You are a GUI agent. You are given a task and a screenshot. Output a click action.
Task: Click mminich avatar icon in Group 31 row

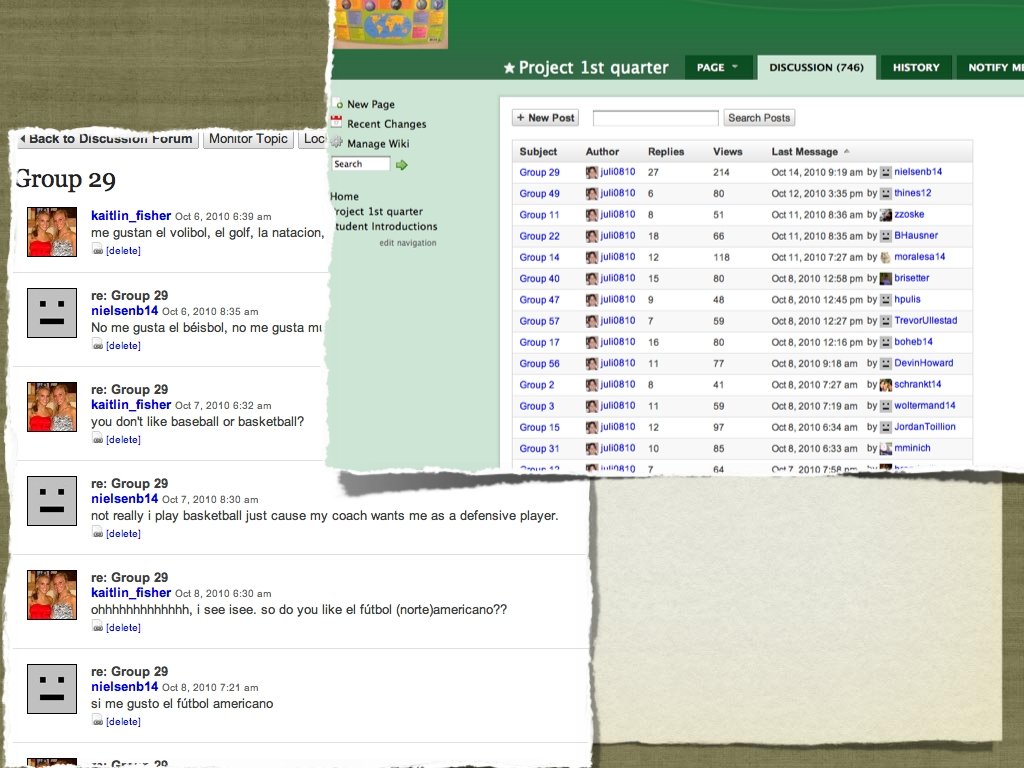(886, 449)
